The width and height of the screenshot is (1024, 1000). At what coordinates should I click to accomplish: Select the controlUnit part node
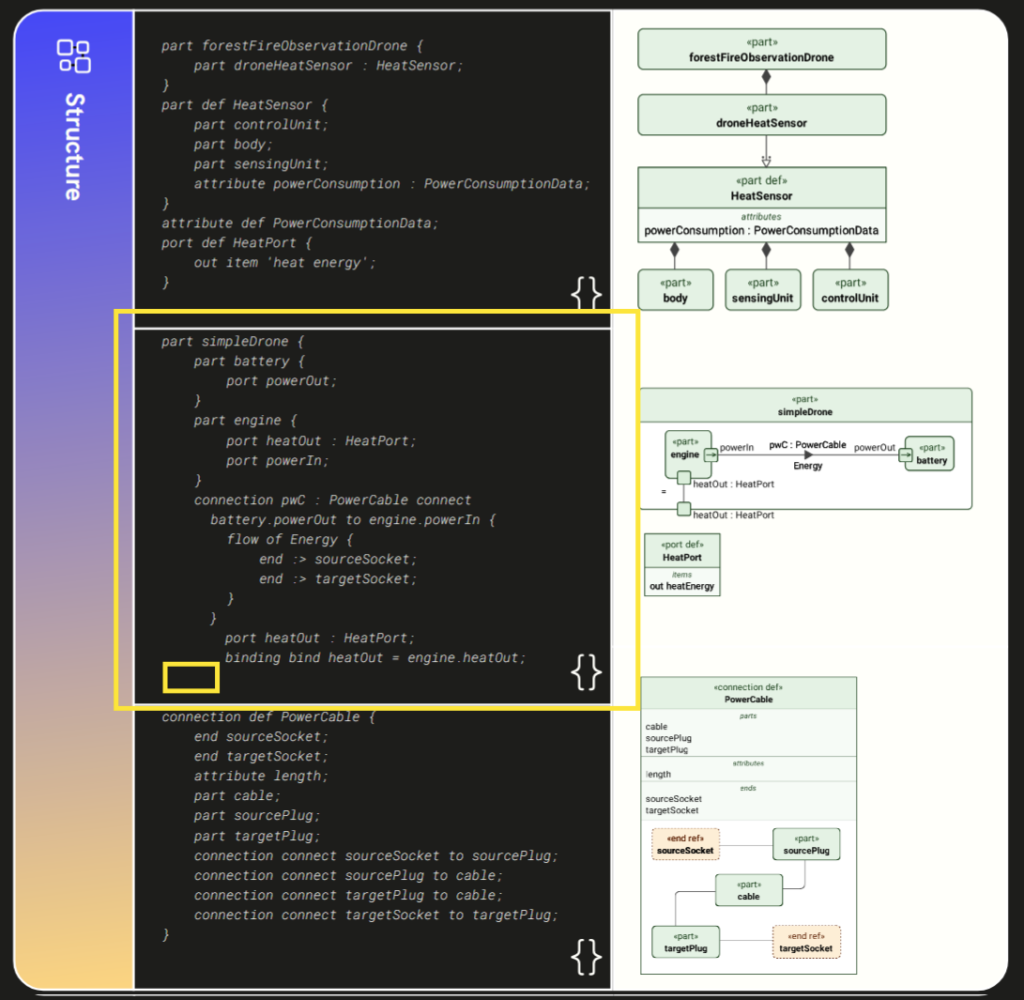(x=850, y=291)
